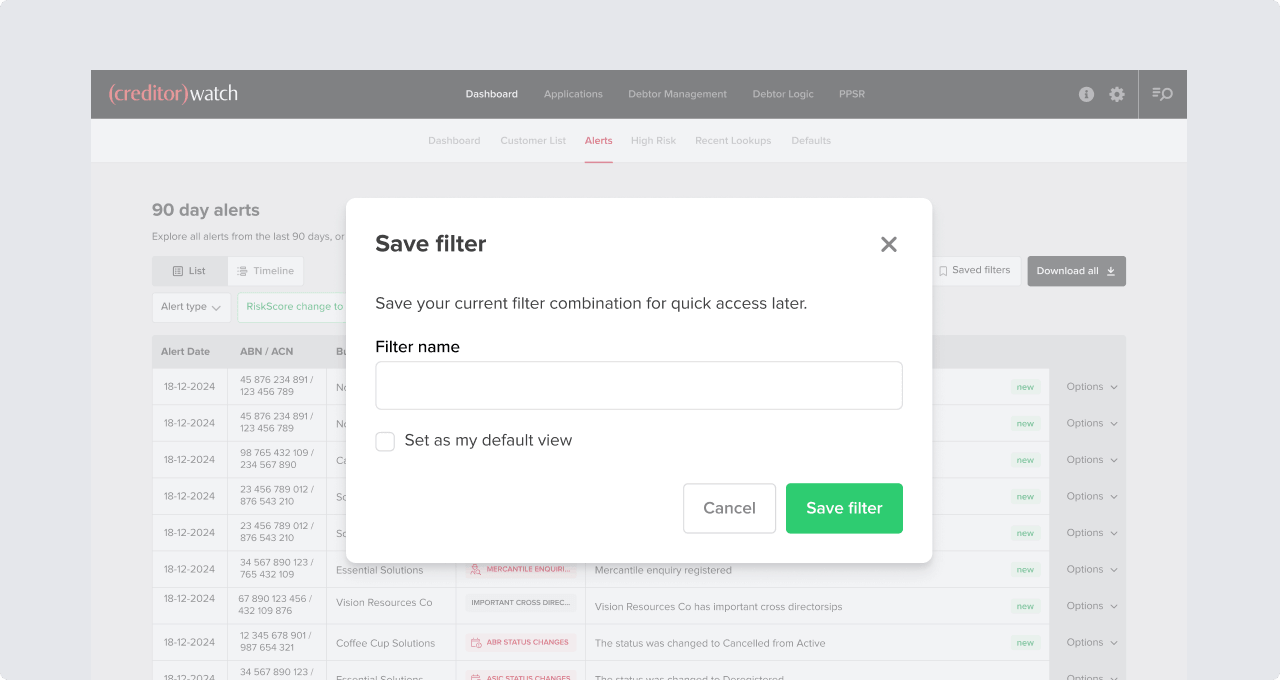Image resolution: width=1280 pixels, height=680 pixels.
Task: Click the Mercantile Enquiry alert badge
Action: 520,569
